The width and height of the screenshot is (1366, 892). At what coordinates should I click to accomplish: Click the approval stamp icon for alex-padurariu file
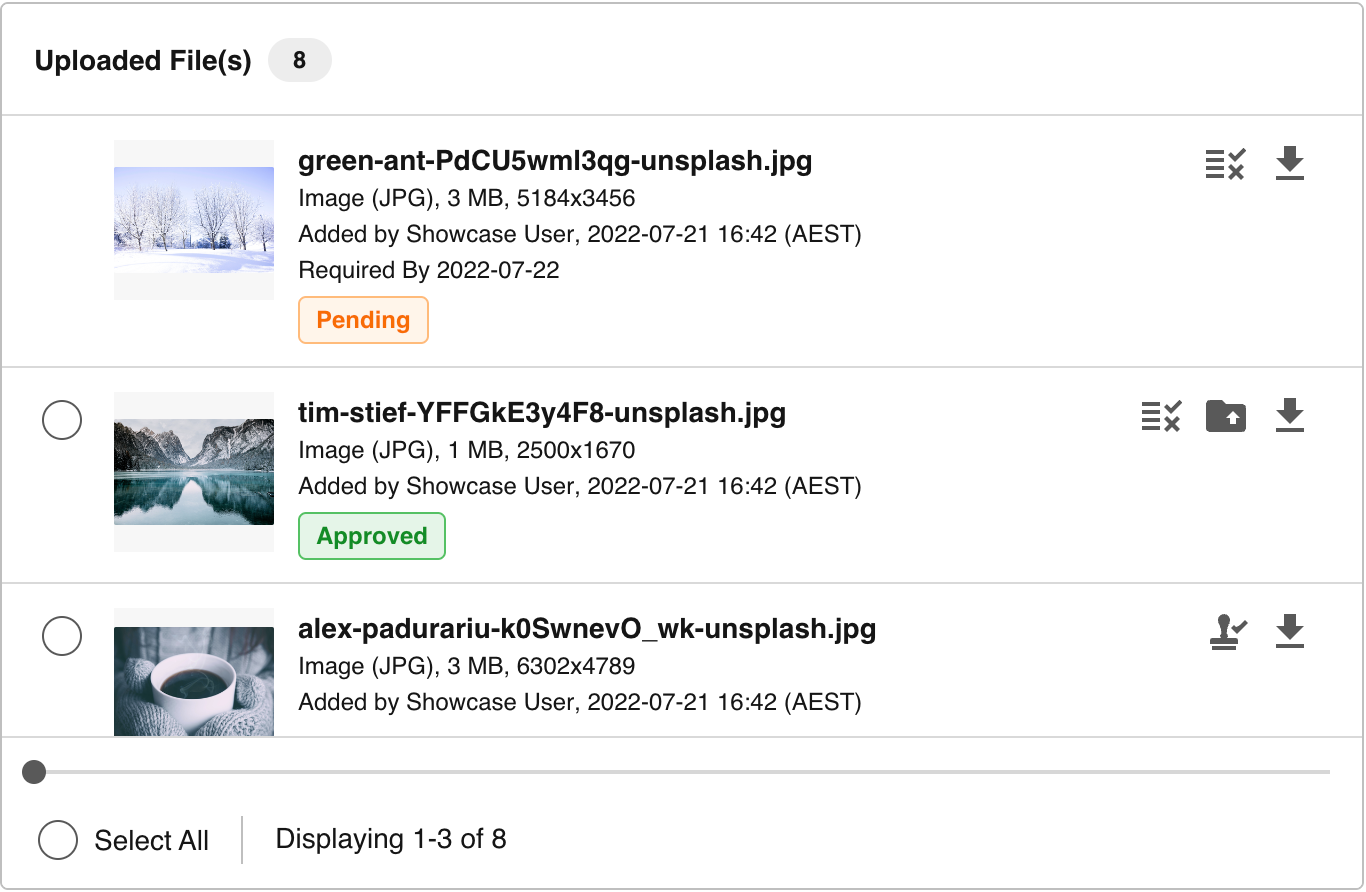1227,631
